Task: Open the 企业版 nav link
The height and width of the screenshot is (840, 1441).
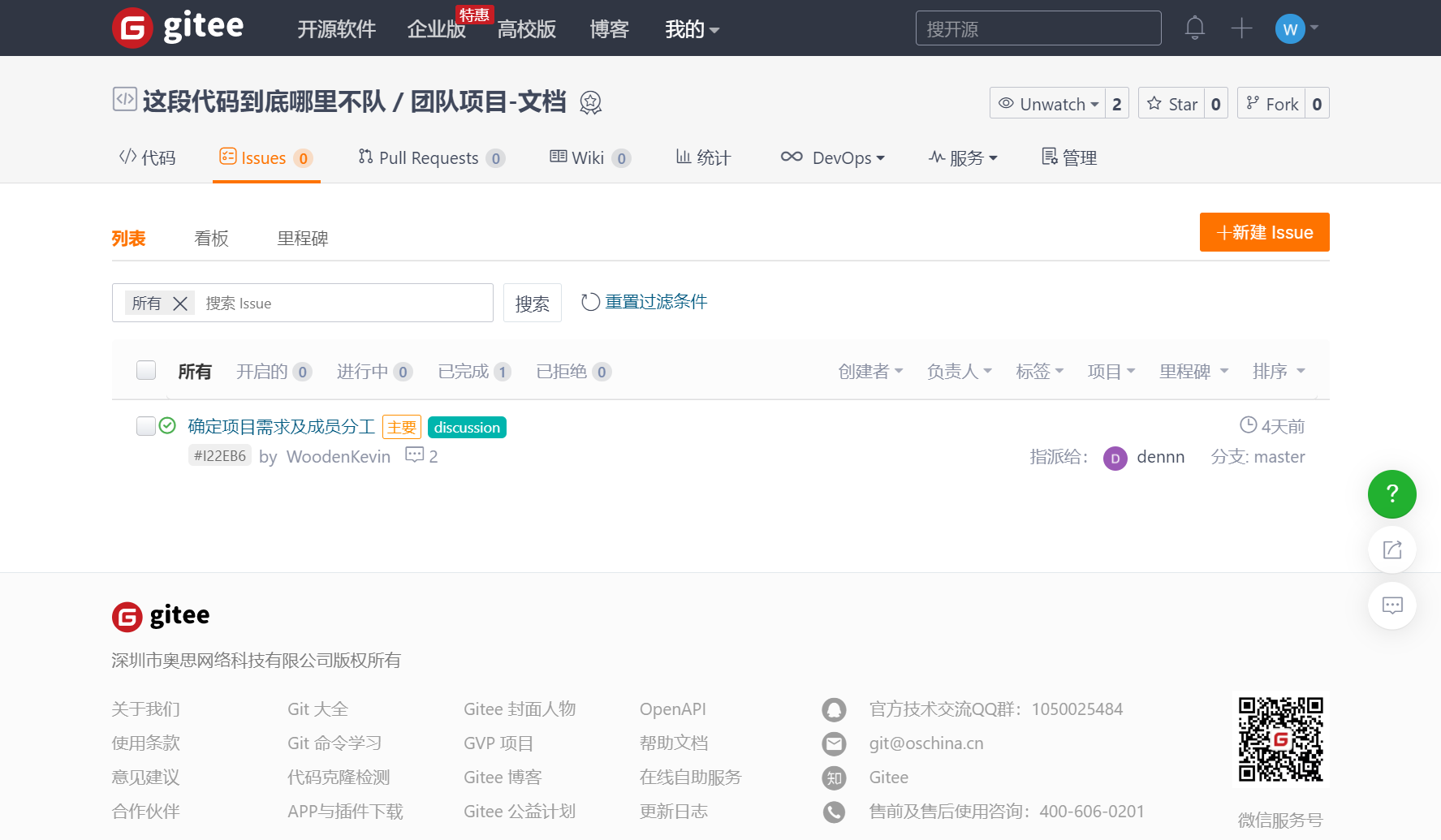Action: click(437, 29)
